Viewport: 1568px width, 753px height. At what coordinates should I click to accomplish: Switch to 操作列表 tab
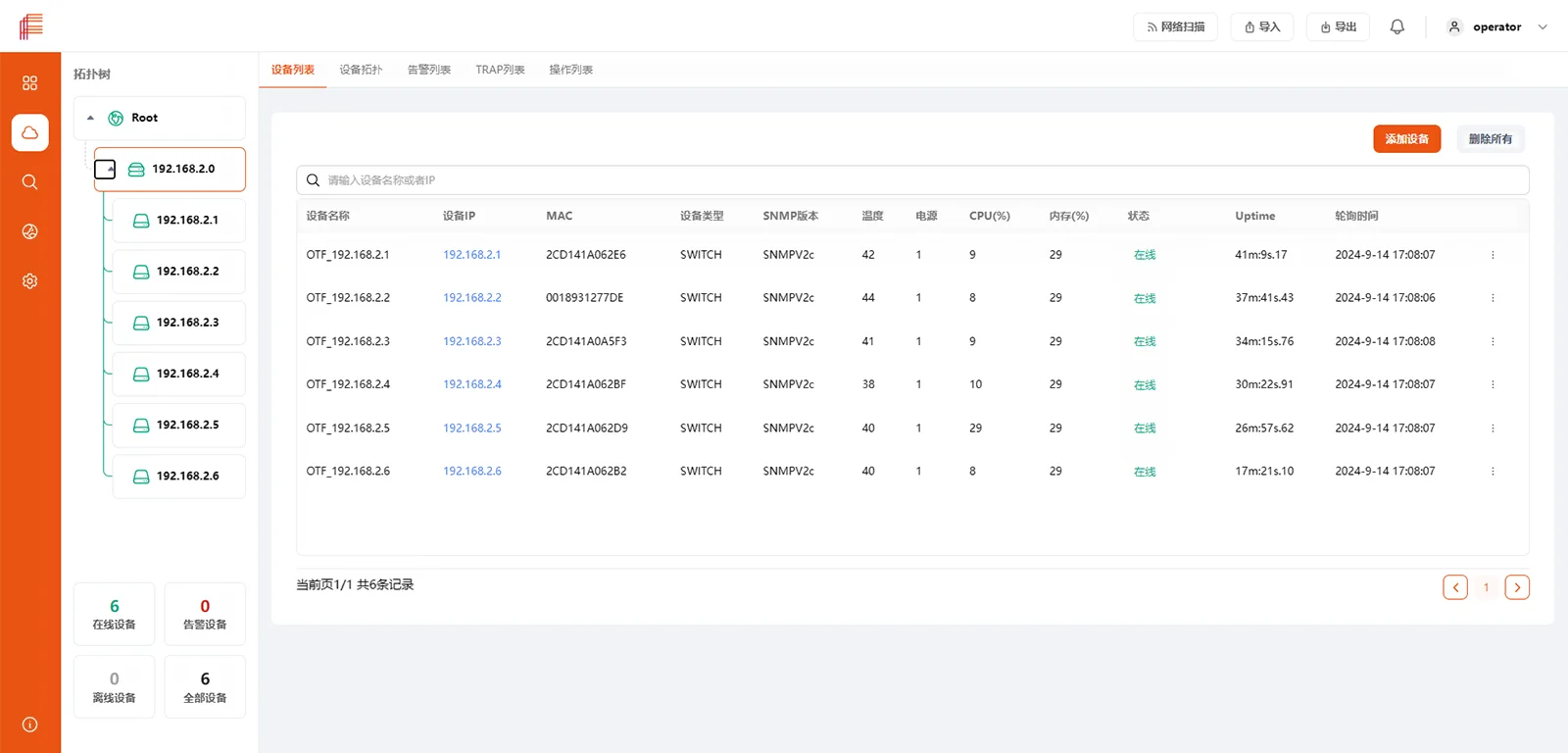pyautogui.click(x=570, y=70)
